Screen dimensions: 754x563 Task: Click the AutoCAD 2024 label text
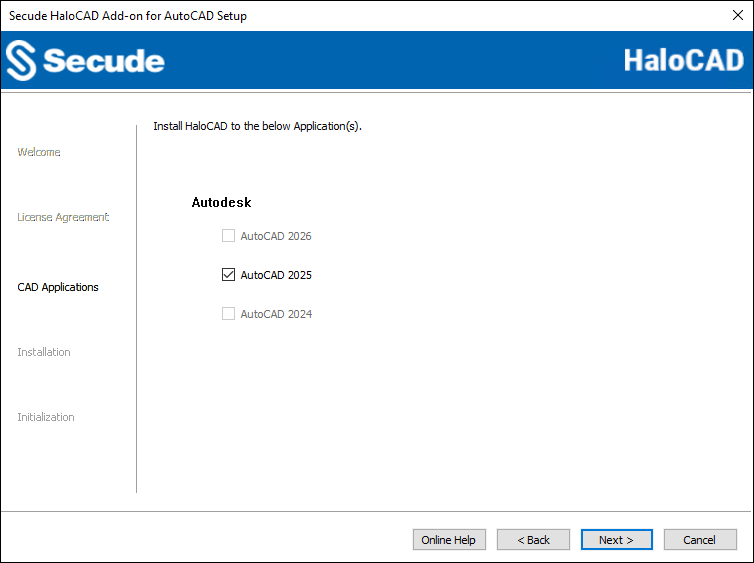276,314
